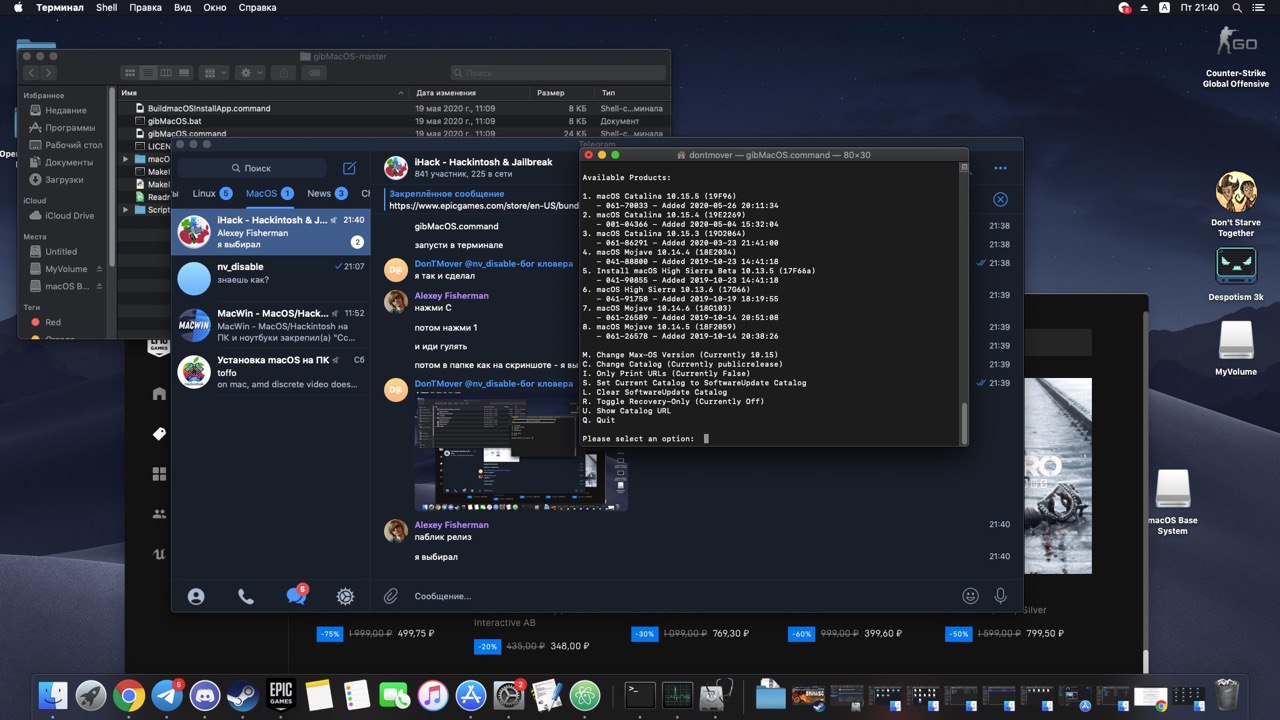1280x720 pixels.
Task: Open Trash in the Dock
Action: (1226, 694)
